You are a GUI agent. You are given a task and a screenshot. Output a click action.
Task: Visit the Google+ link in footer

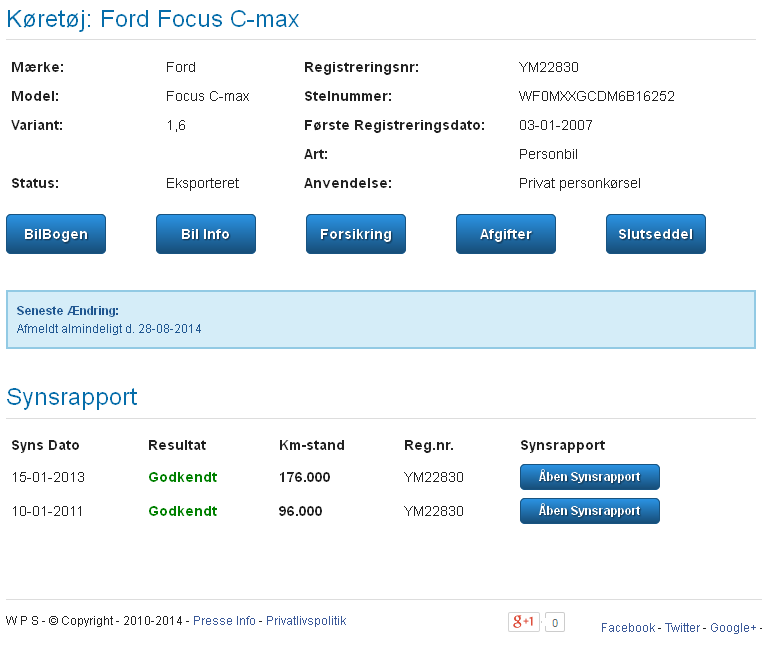click(x=733, y=628)
